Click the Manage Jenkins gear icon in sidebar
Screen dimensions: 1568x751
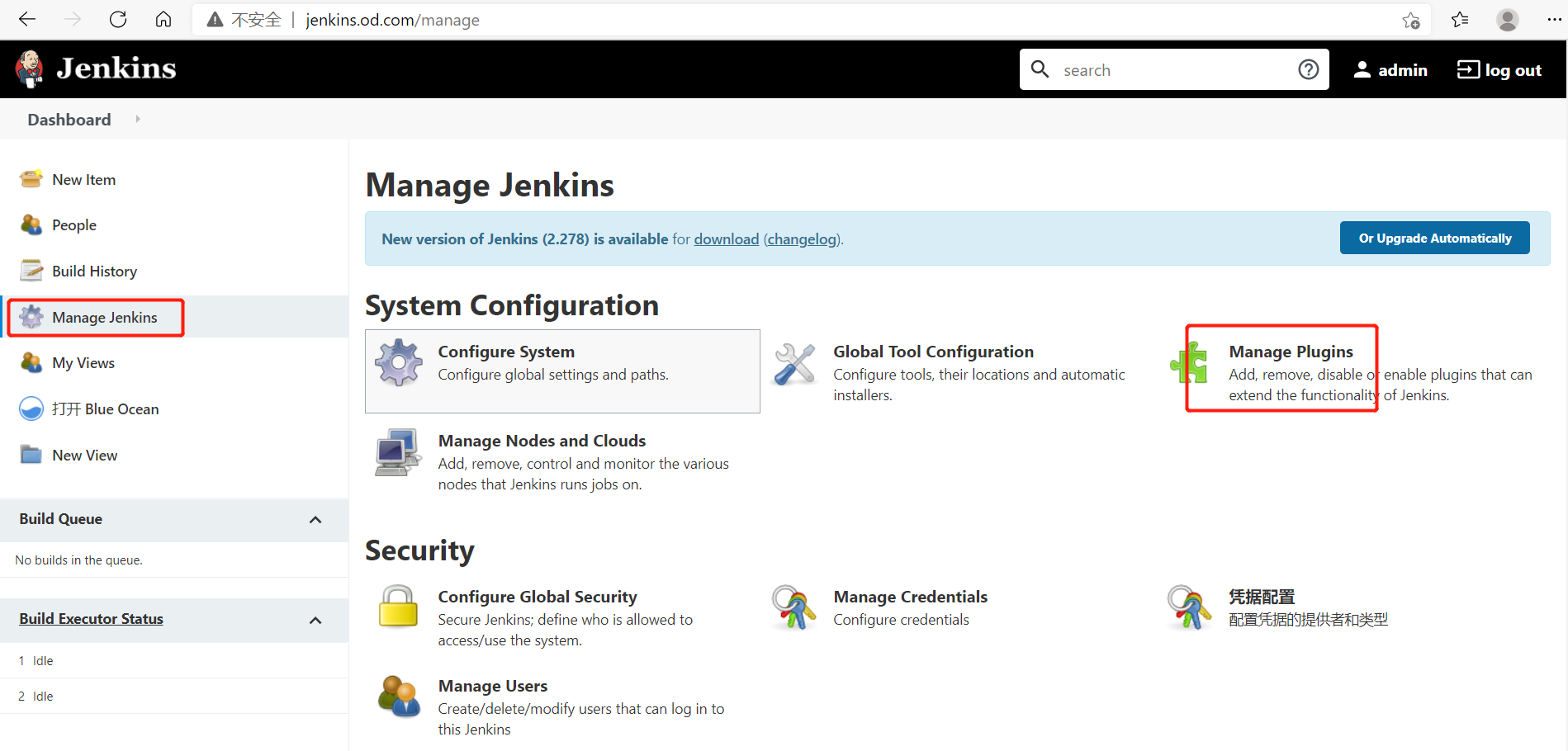point(31,317)
